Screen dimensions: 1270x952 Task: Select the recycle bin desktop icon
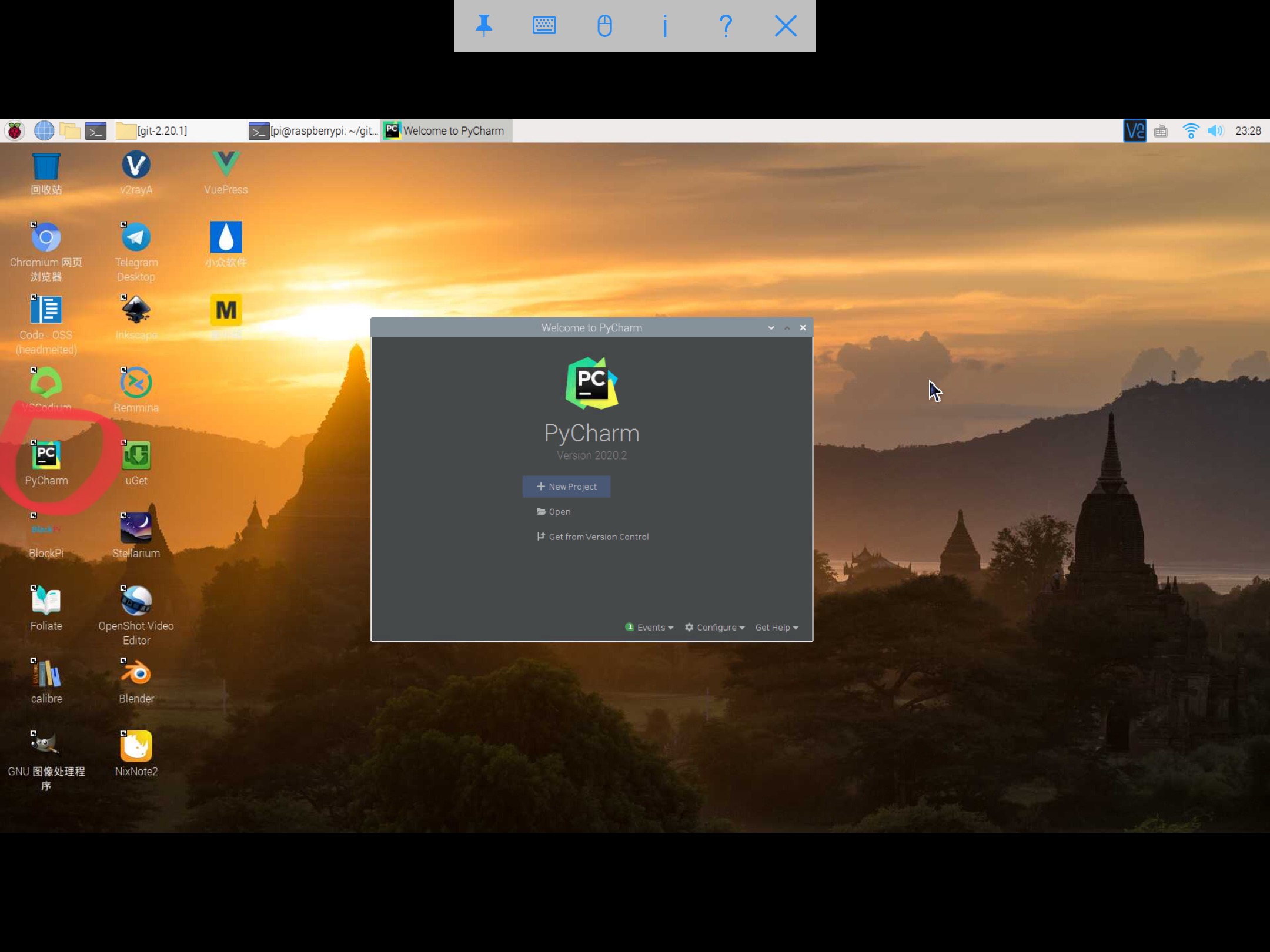coord(46,173)
